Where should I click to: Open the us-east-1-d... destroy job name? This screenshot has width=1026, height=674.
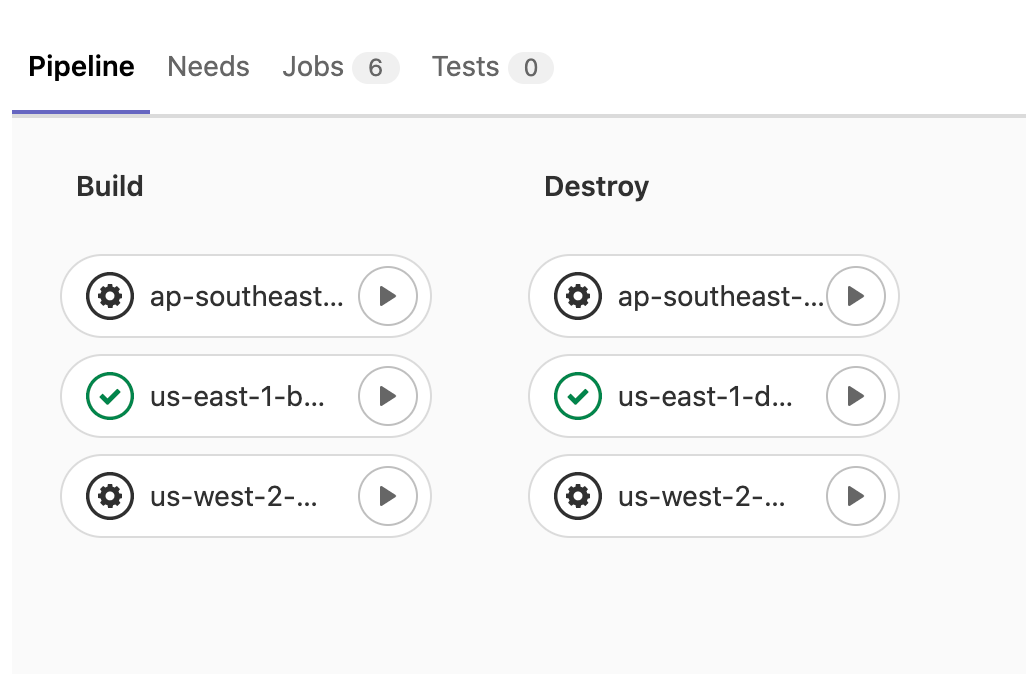pyautogui.click(x=705, y=396)
